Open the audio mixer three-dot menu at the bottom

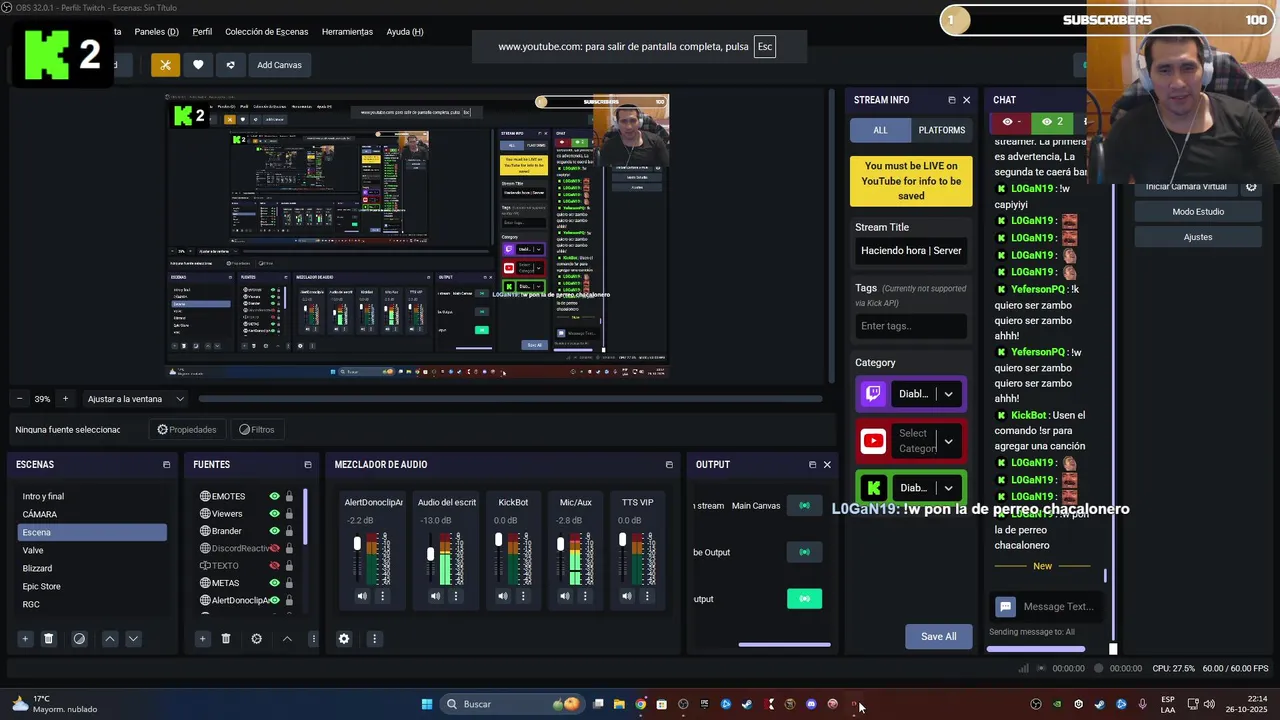tap(374, 639)
